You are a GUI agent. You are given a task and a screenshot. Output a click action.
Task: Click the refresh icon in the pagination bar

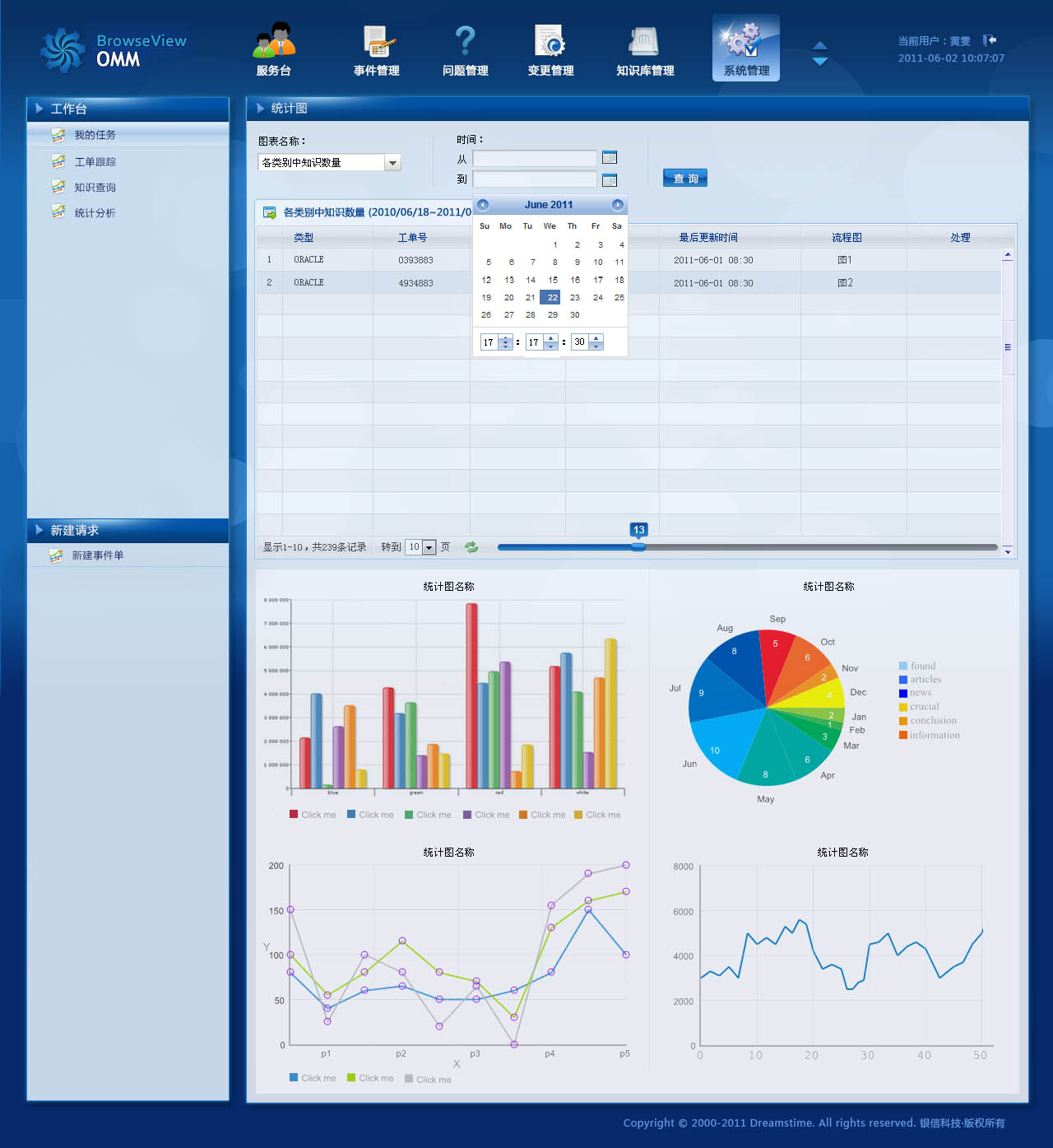[470, 546]
